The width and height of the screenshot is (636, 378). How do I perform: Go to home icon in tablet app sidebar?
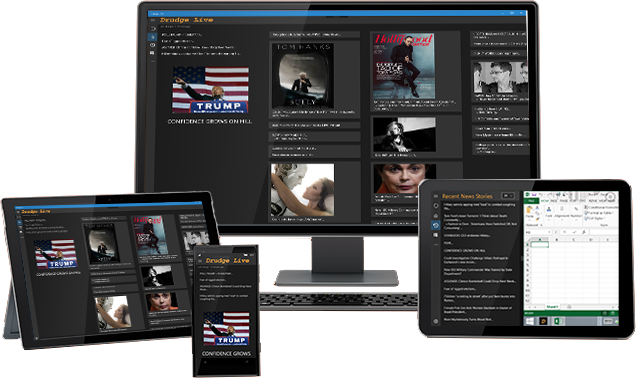coord(436,215)
